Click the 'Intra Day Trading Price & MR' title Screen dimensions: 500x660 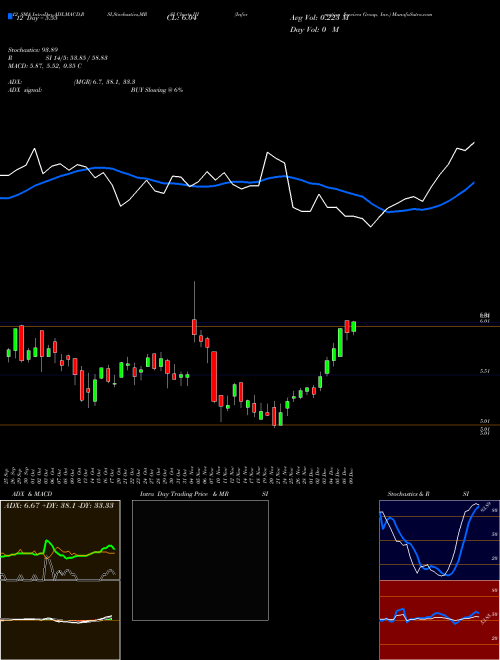[184, 494]
